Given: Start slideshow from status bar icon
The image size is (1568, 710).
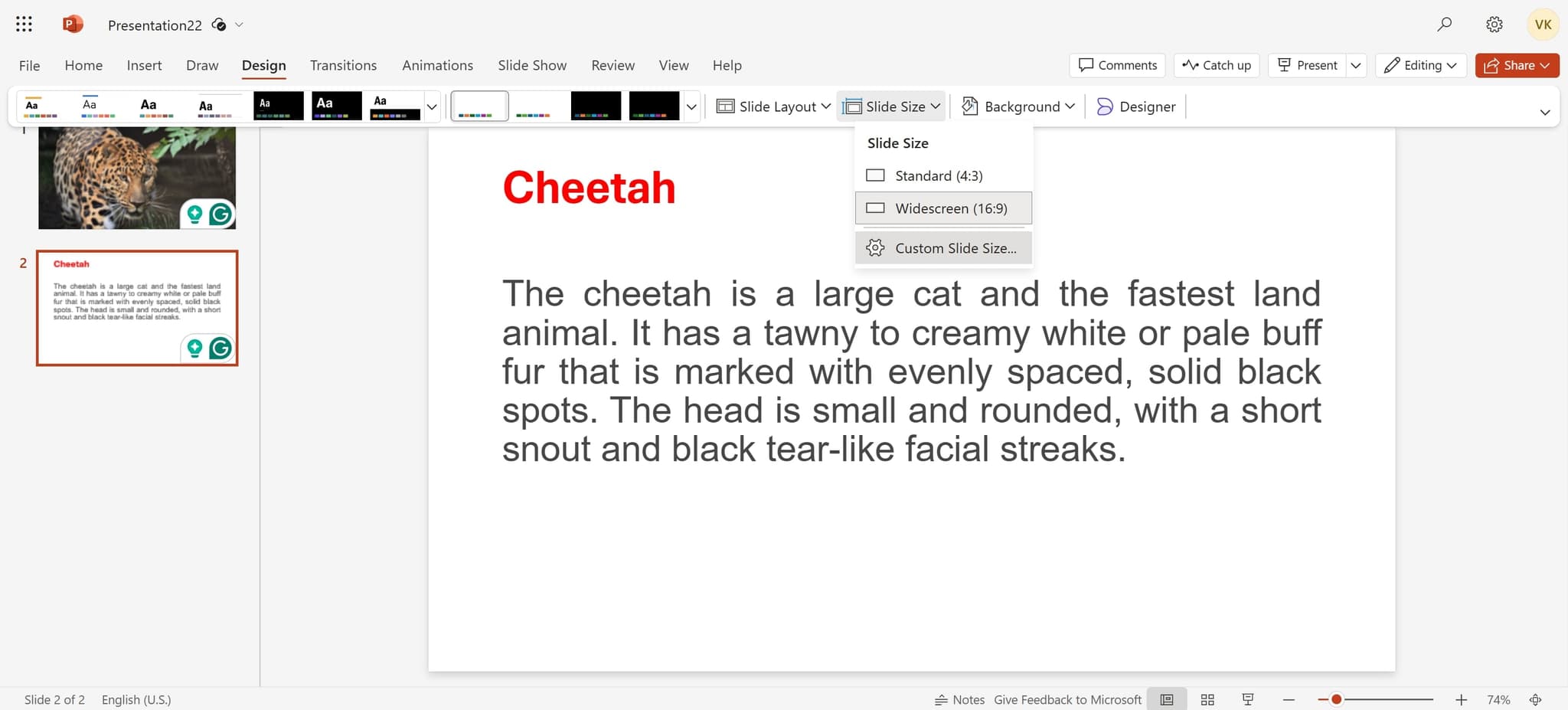Looking at the screenshot, I should [x=1248, y=699].
